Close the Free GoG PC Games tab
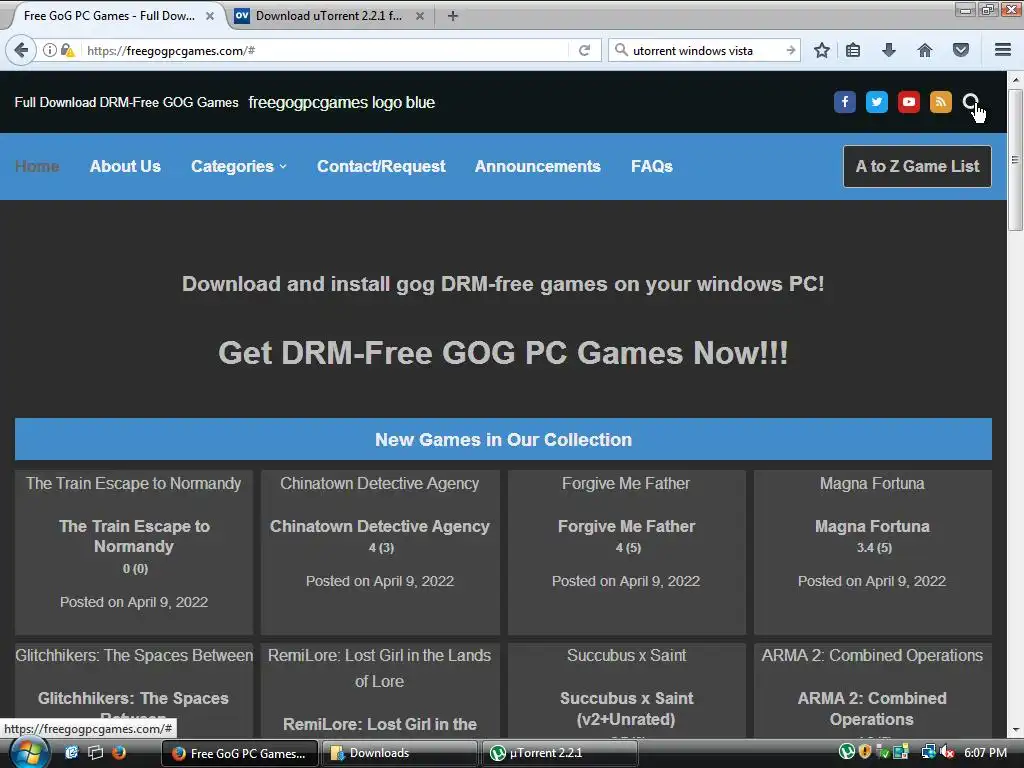Viewport: 1024px width, 768px height. pyautogui.click(x=210, y=16)
